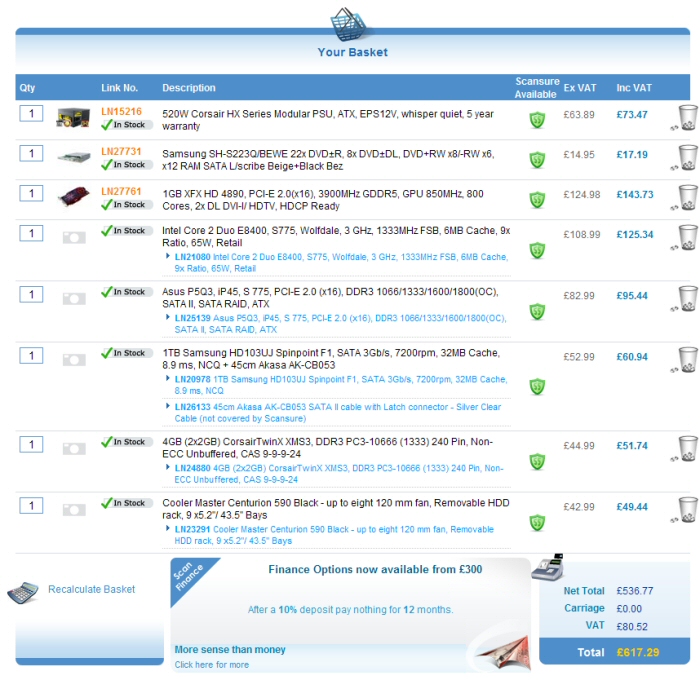Click Recalculate Basket link
Image resolution: width=700 pixels, height=680 pixels.
point(91,590)
